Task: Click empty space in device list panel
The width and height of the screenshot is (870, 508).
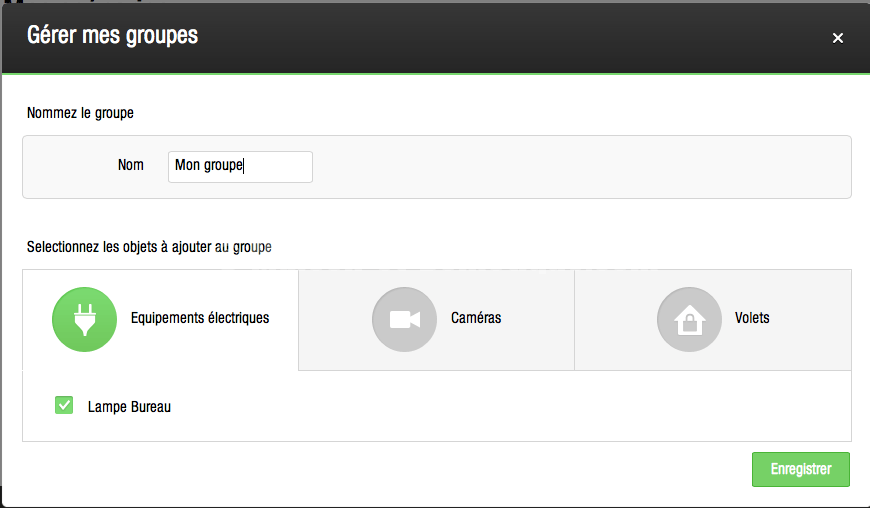Action: 499,407
